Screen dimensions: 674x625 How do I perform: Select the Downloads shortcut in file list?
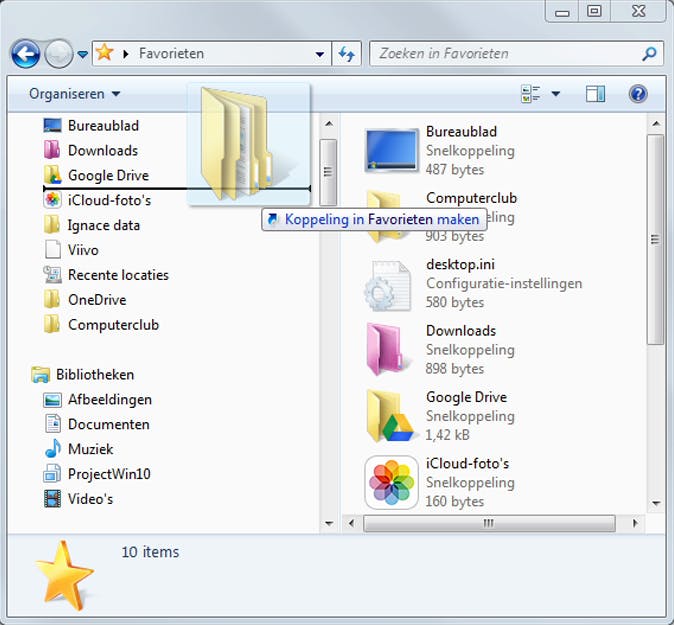tap(439, 350)
